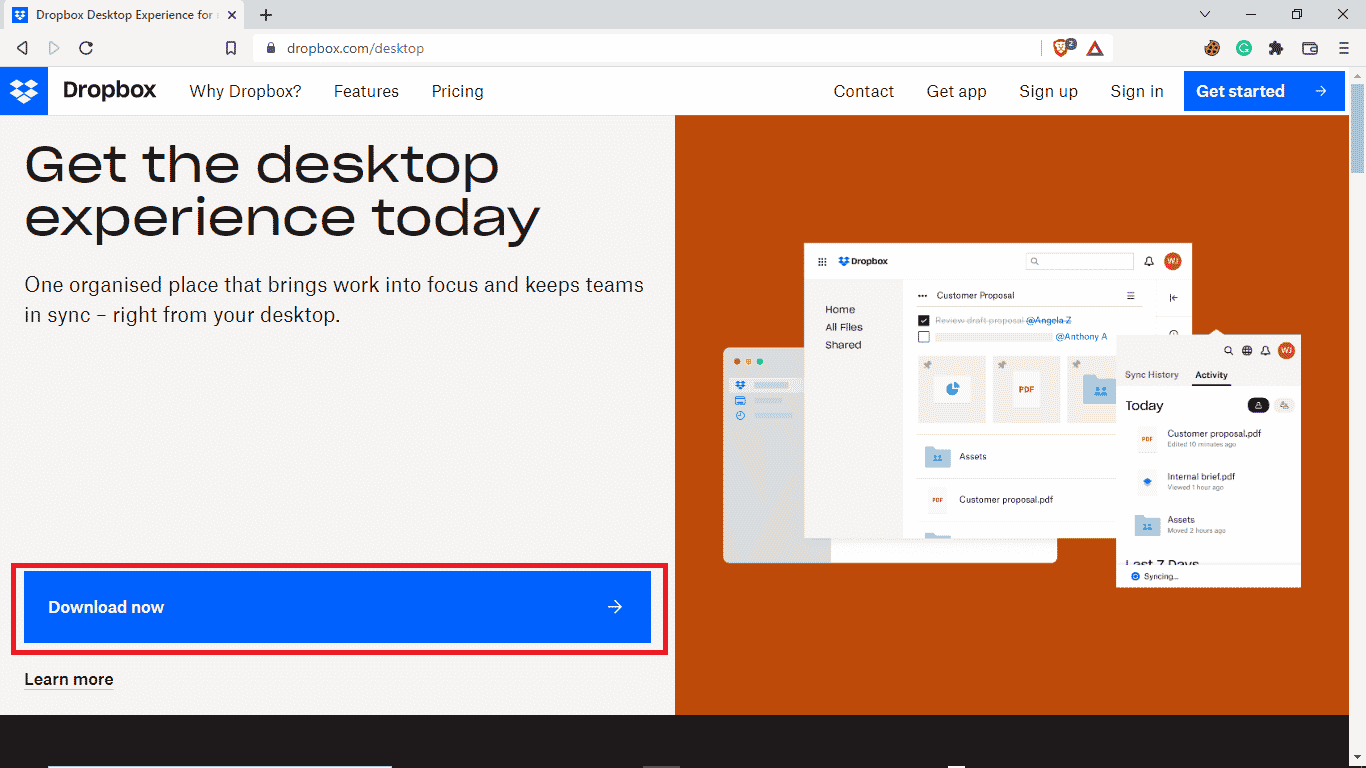The image size is (1366, 768).
Task: Bookmark this page using the bookmark icon
Action: pyautogui.click(x=231, y=48)
